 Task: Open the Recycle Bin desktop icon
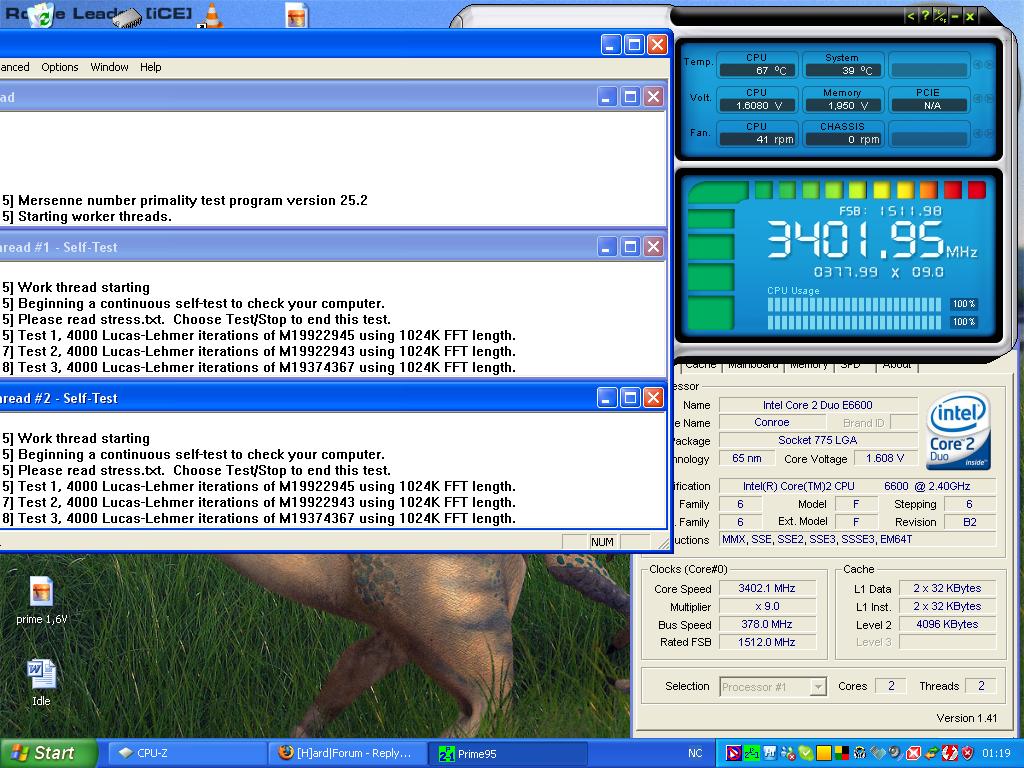[x=42, y=14]
